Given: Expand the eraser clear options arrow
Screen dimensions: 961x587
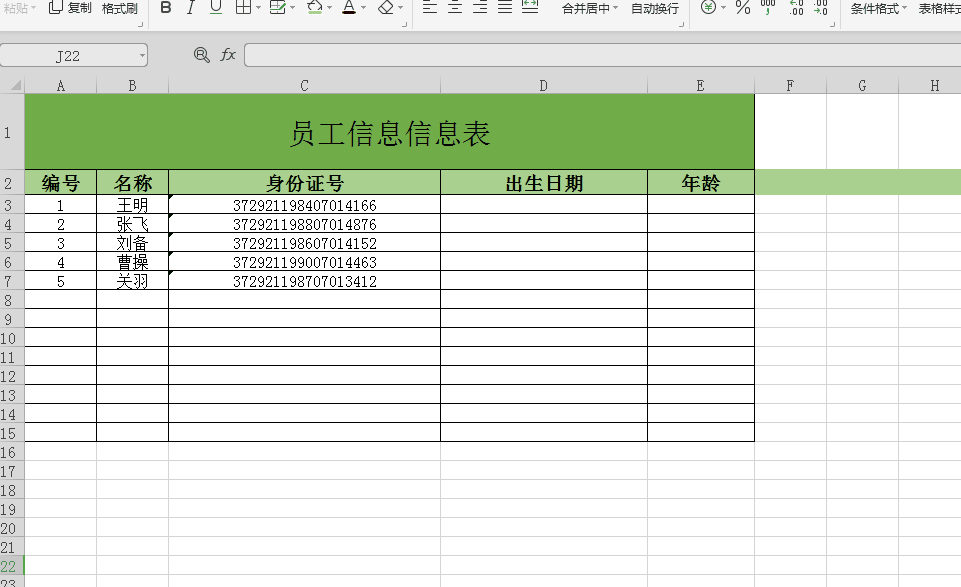Looking at the screenshot, I should click(x=400, y=8).
